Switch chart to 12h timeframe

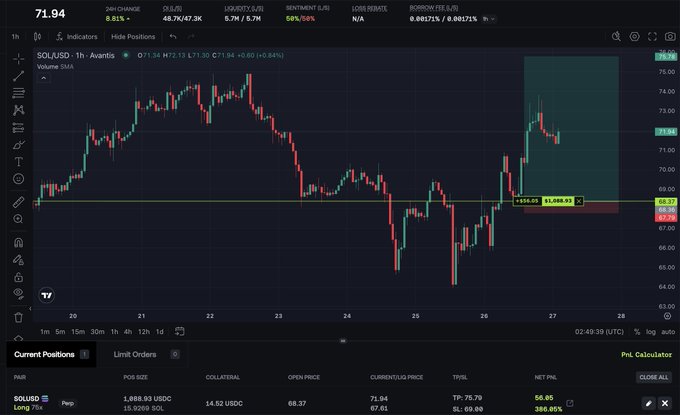(144, 332)
